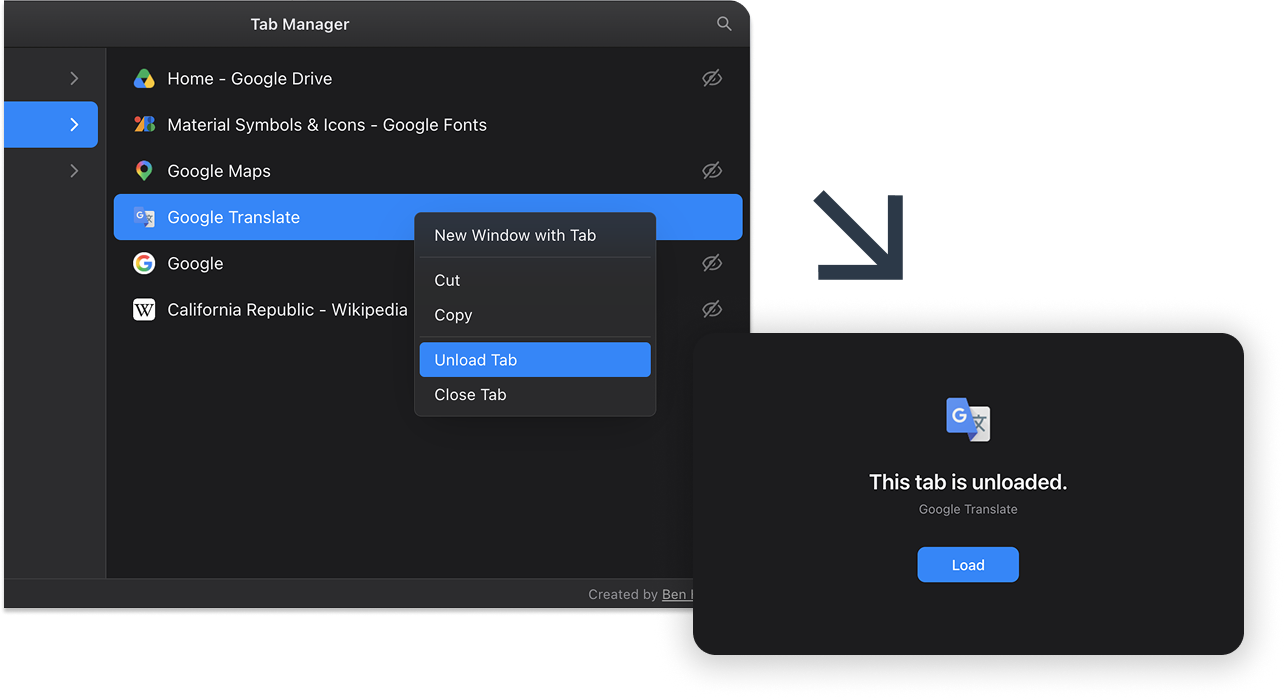Click the large Translate icon on unloaded page
The height and width of the screenshot is (700, 1285).
tap(968, 420)
